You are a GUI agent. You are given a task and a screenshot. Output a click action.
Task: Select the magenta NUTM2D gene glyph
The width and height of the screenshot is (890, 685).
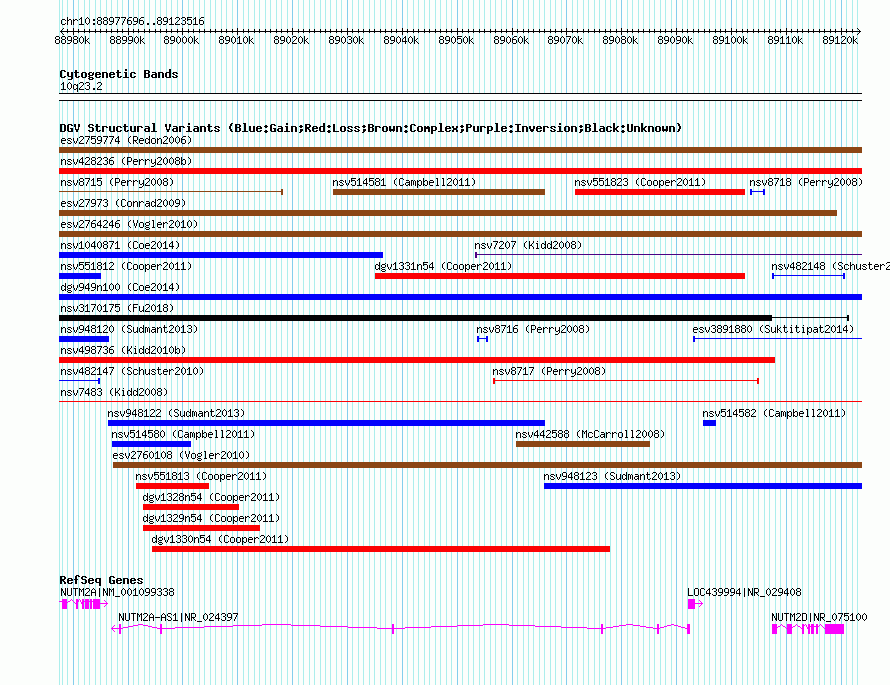point(808,629)
